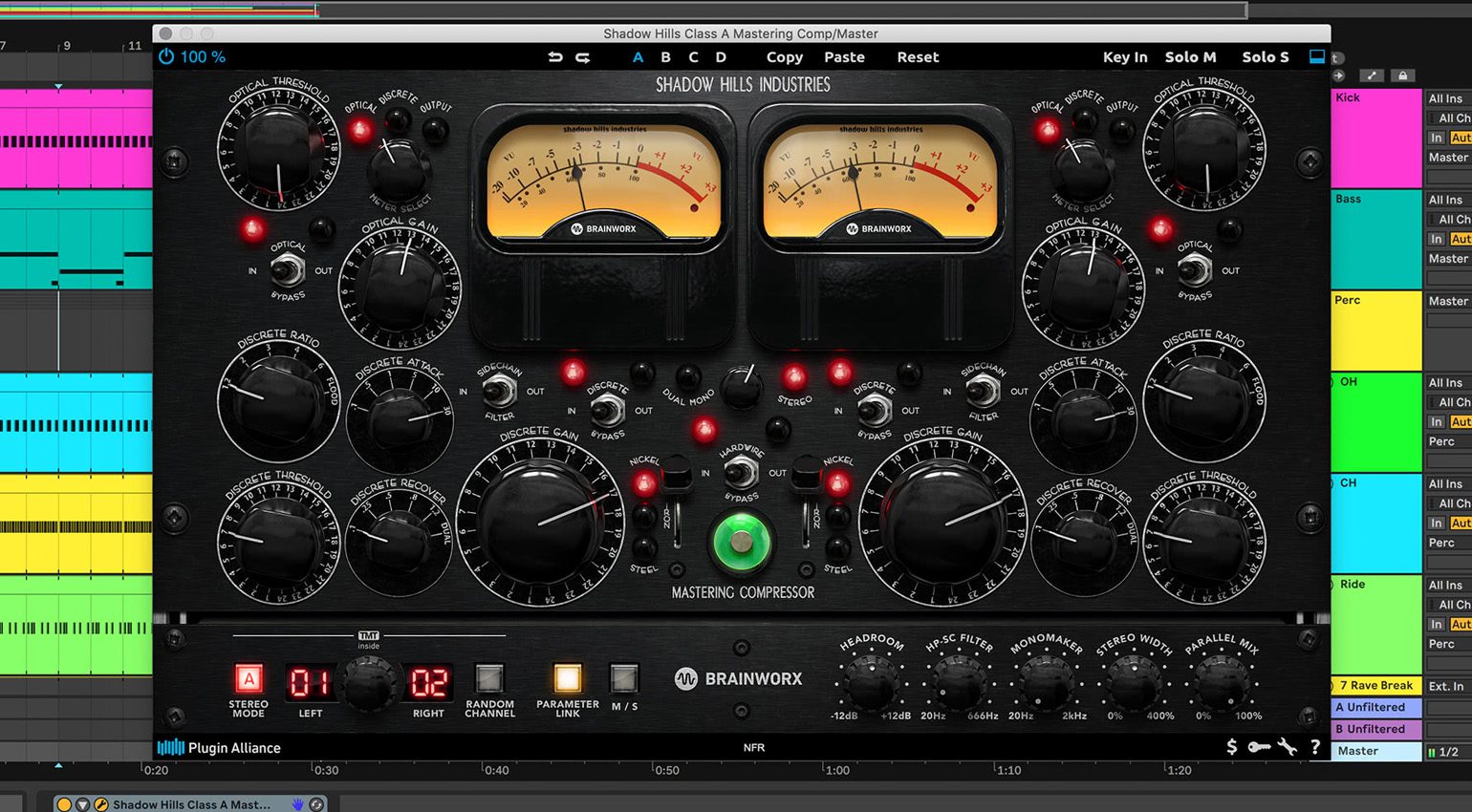Image resolution: width=1472 pixels, height=812 pixels.
Task: Click the blue monitor icon beside Solo S
Action: 1317,56
